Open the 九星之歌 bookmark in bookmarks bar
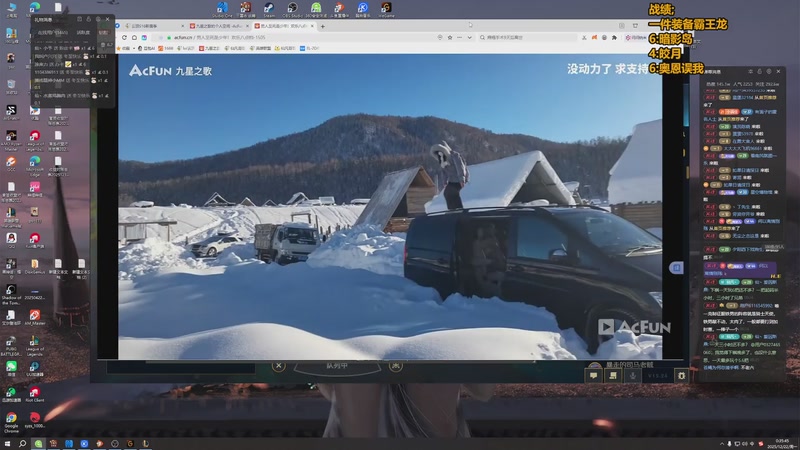Image resolution: width=800 pixels, height=450 pixels. (x=210, y=48)
